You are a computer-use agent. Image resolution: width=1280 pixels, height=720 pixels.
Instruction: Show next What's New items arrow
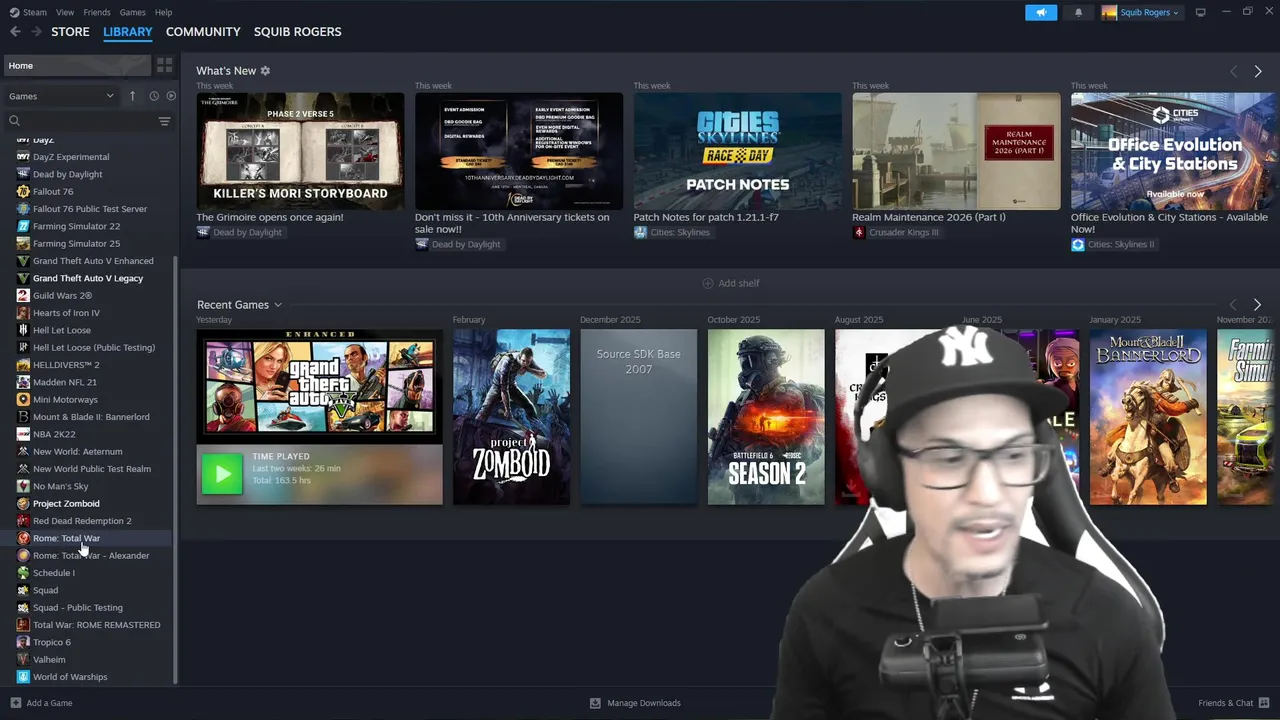pyautogui.click(x=1258, y=71)
